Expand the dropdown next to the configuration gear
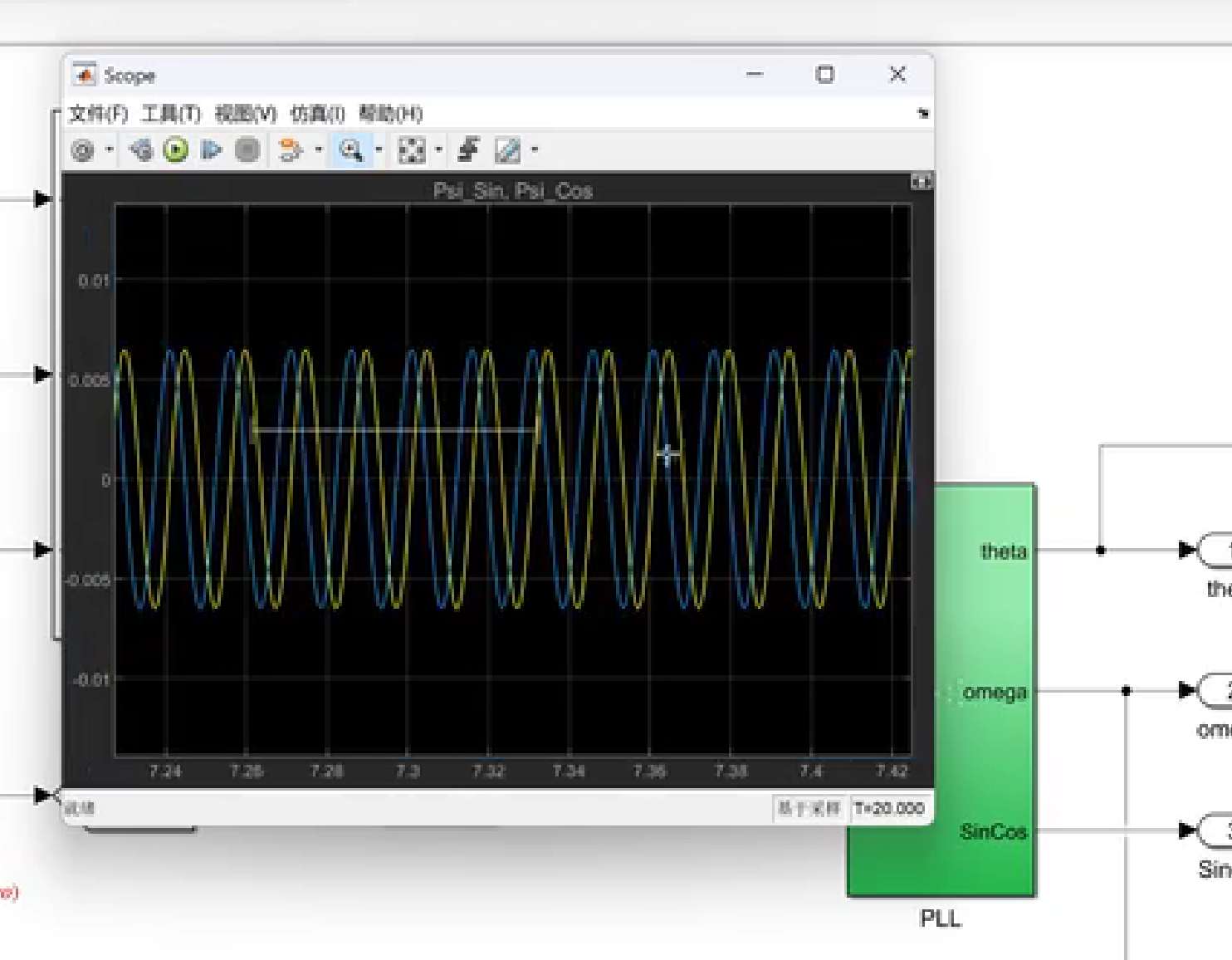Image resolution: width=1232 pixels, height=960 pixels. coord(110,150)
